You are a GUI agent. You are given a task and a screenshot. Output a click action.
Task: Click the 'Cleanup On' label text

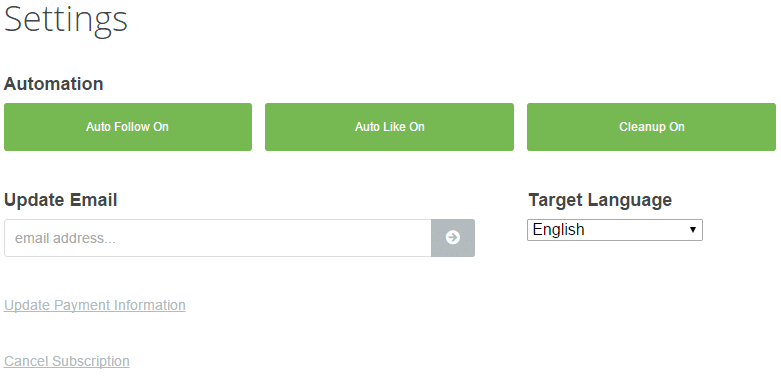[651, 127]
